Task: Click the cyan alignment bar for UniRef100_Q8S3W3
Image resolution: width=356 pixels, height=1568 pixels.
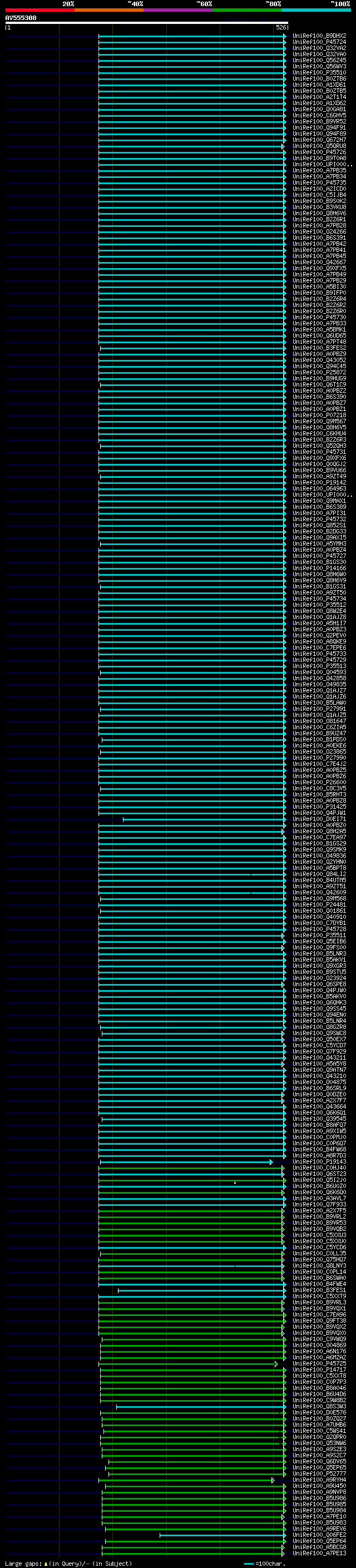Action: [x=201, y=1407]
